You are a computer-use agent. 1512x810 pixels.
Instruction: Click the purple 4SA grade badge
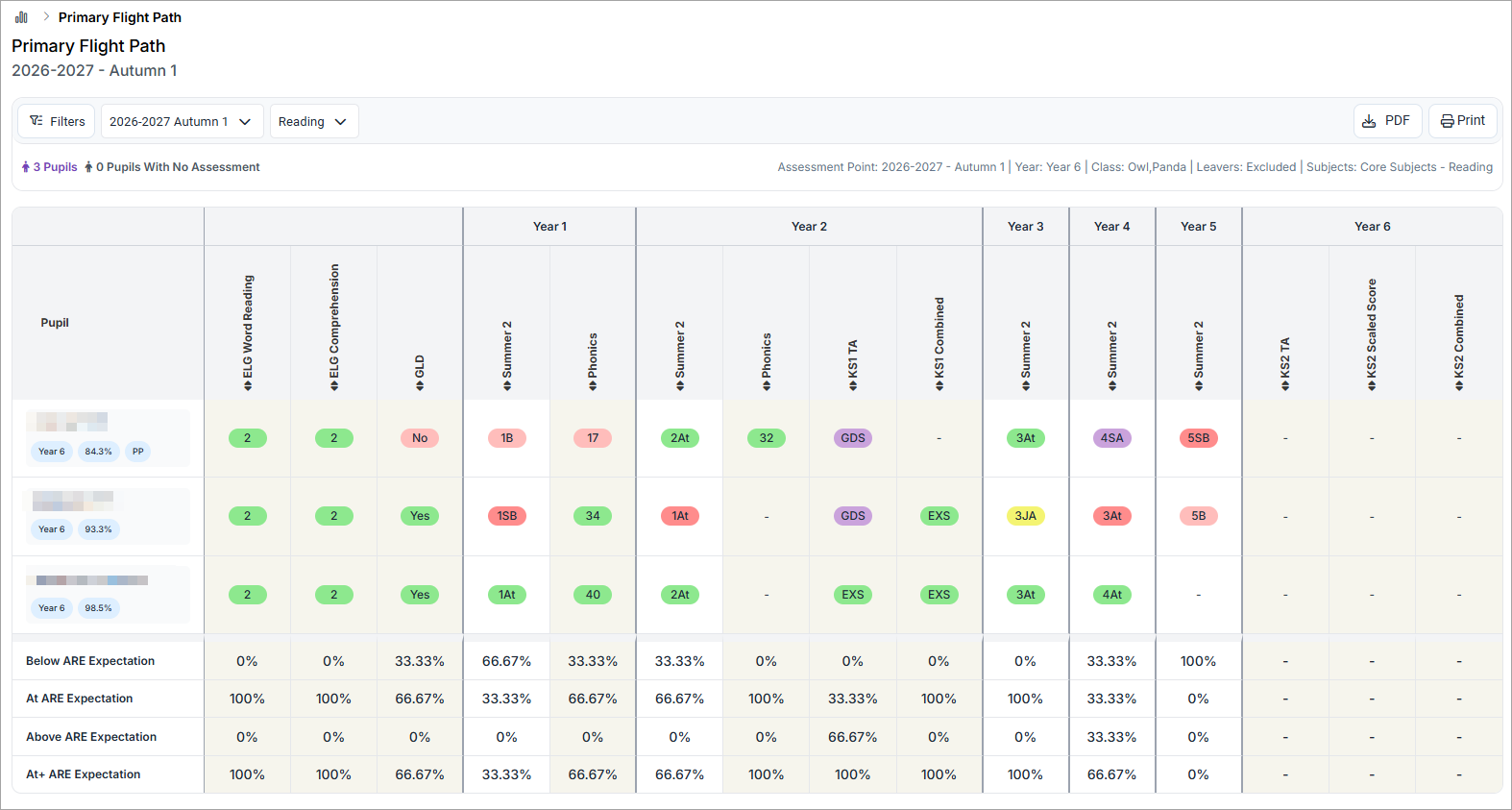pos(1112,438)
